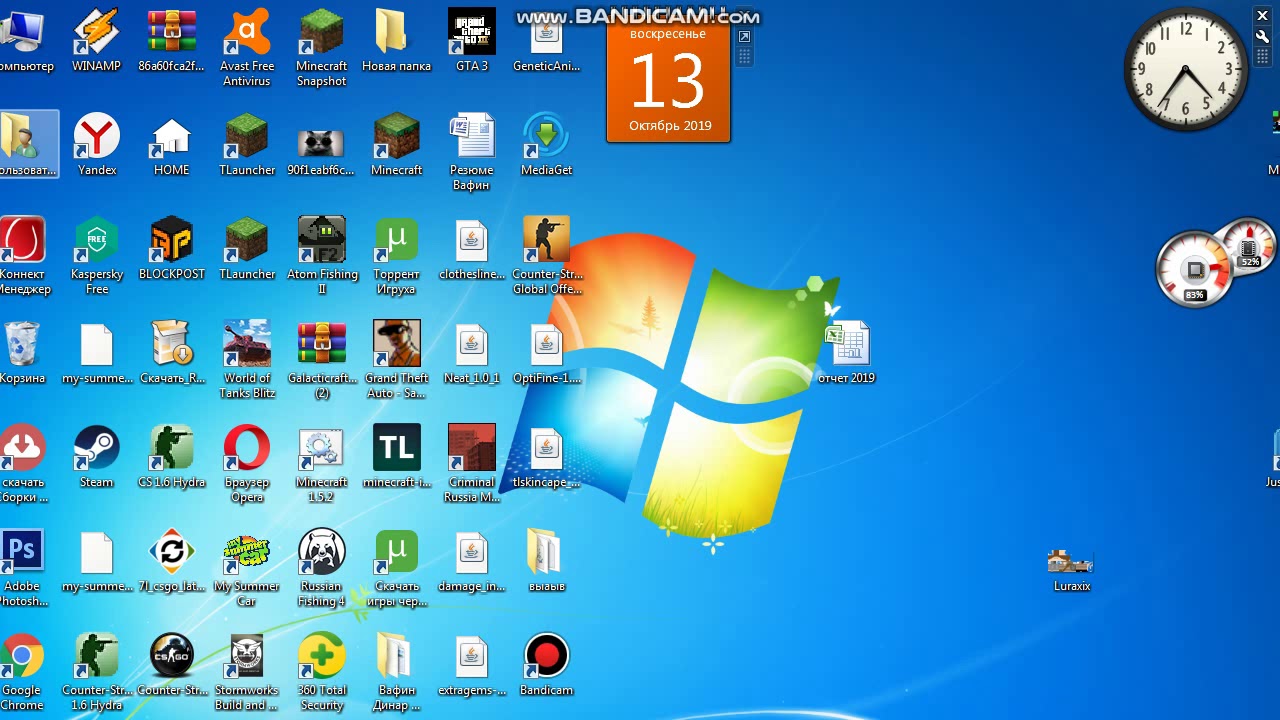Select the tlskincape jar file
1280x720 pixels.
pos(547,456)
